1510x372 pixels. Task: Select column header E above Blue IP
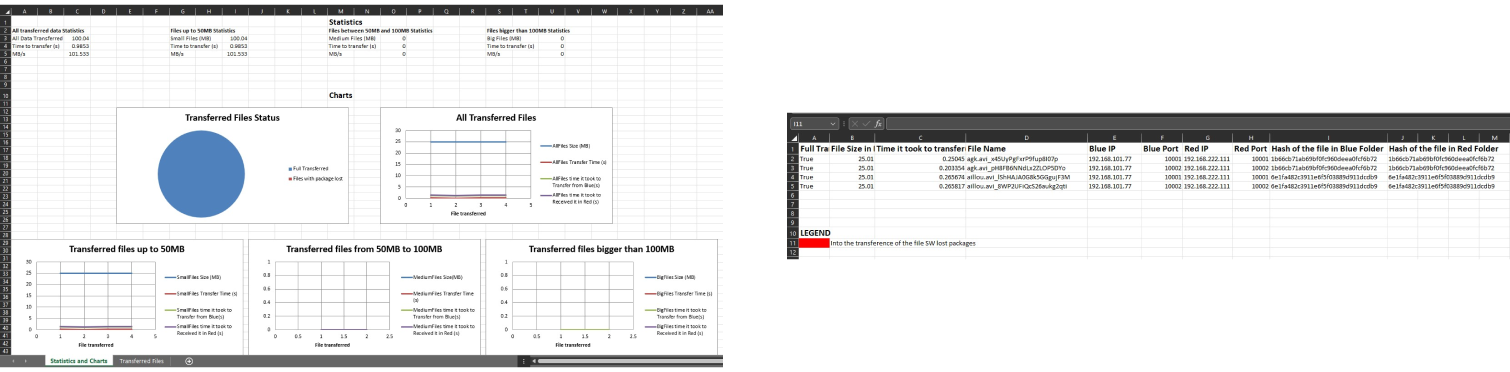click(x=1114, y=138)
